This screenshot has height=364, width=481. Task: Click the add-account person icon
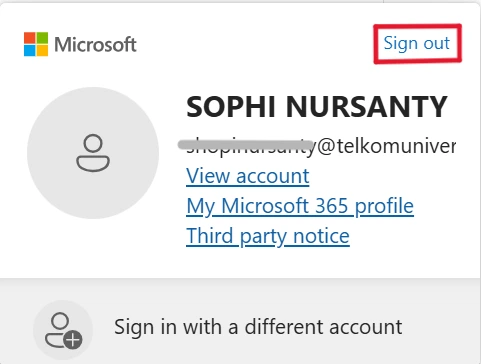[x=63, y=330]
